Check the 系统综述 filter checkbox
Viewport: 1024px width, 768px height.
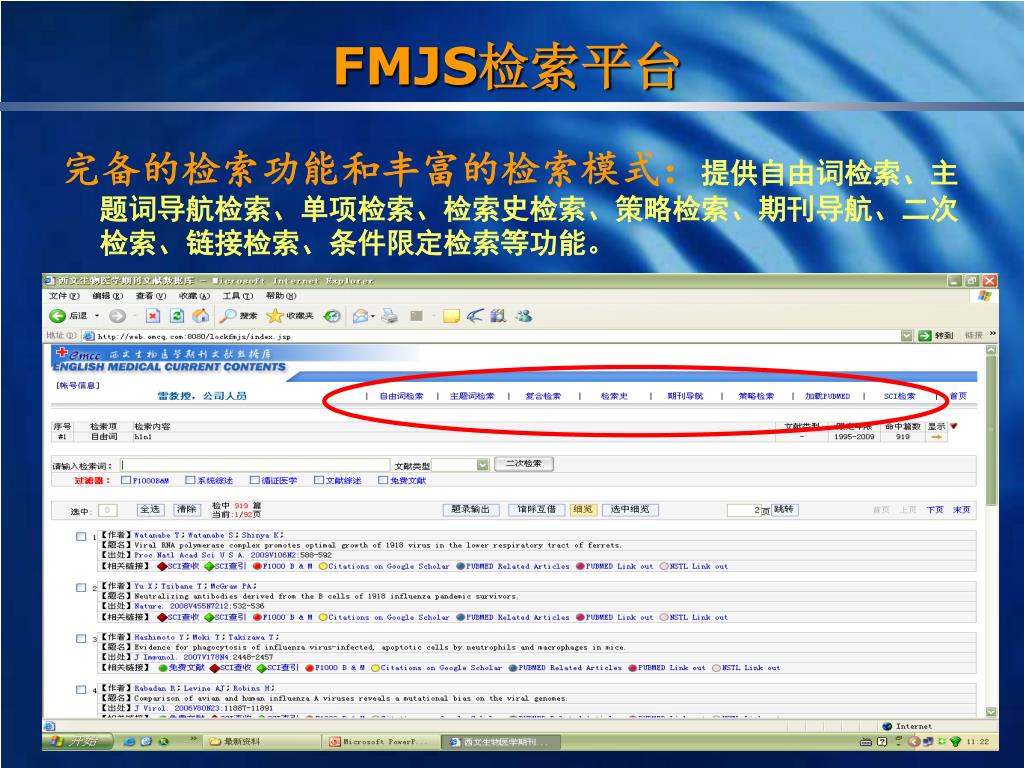click(x=190, y=480)
